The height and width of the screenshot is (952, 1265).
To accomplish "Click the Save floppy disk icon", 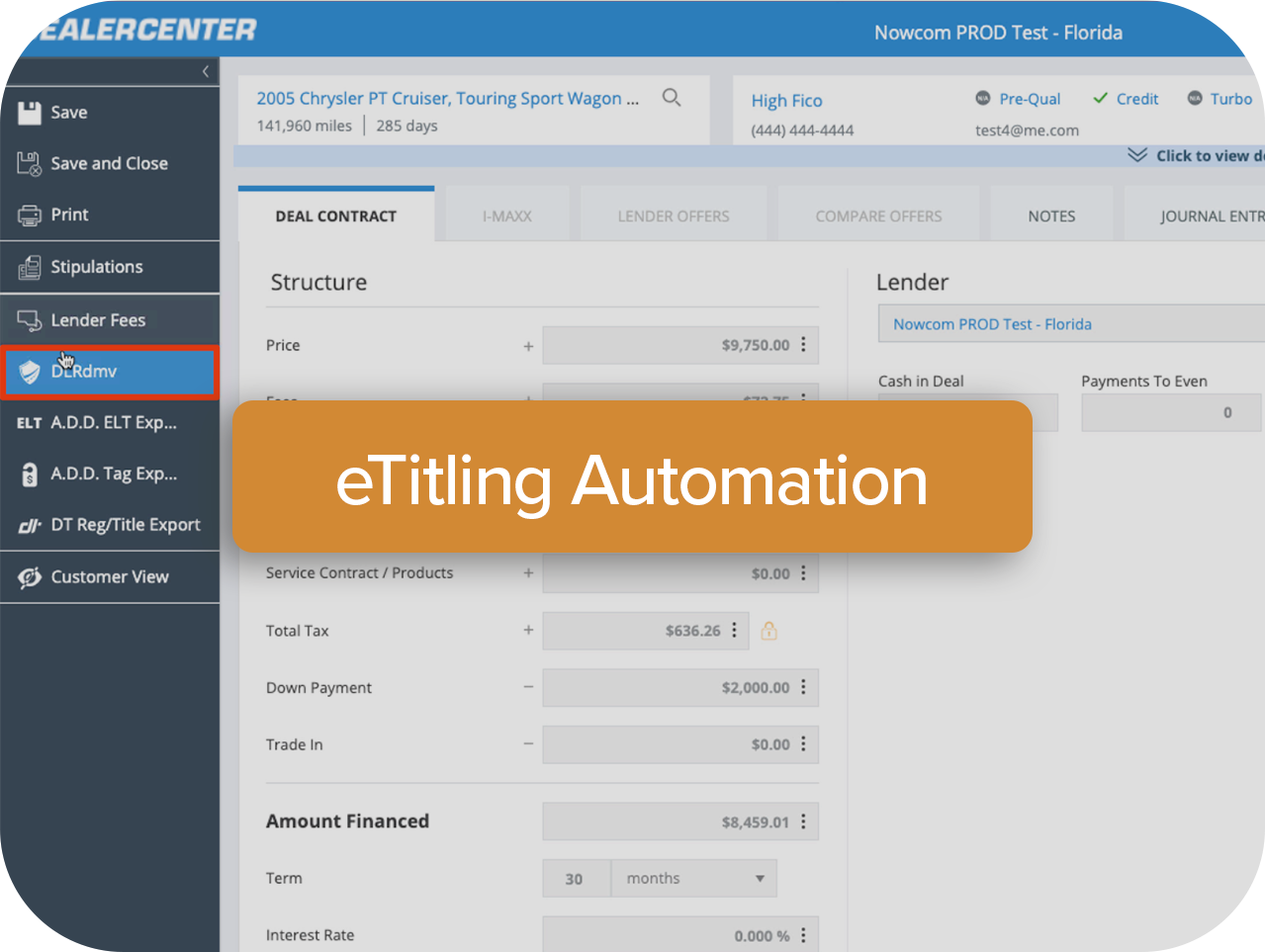I will tap(29, 113).
